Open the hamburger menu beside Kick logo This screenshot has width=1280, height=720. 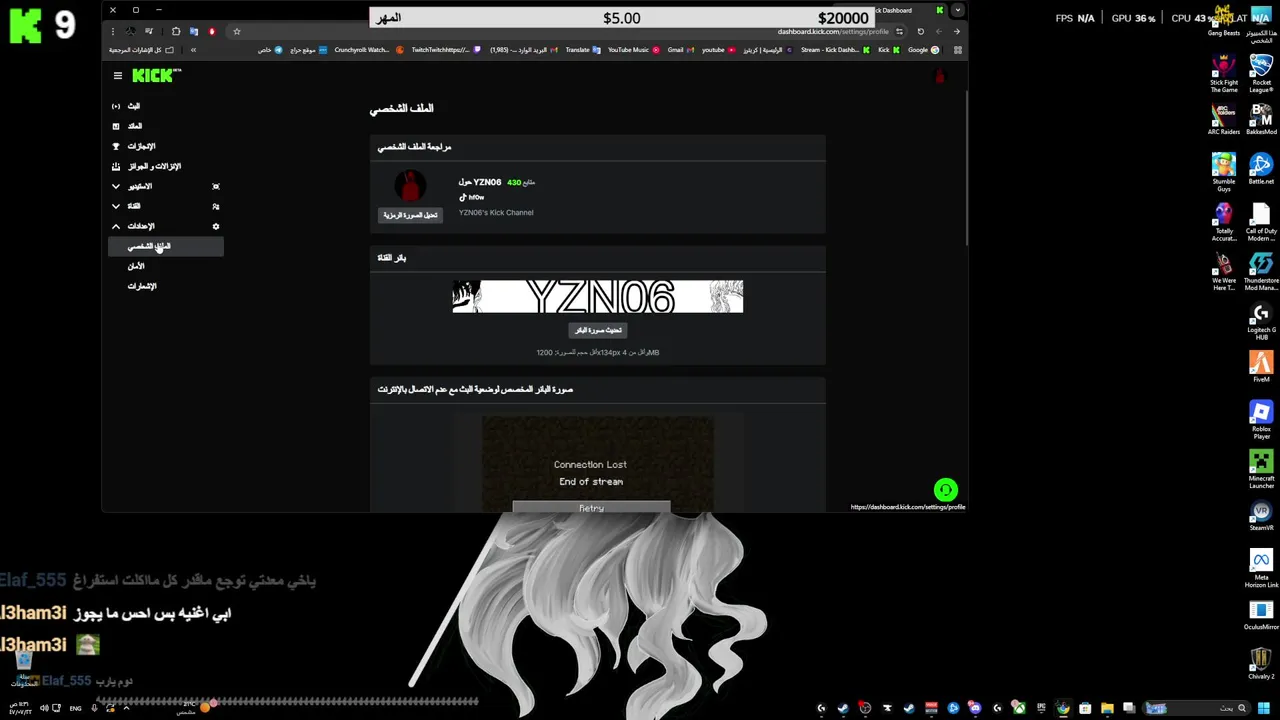pos(117,76)
